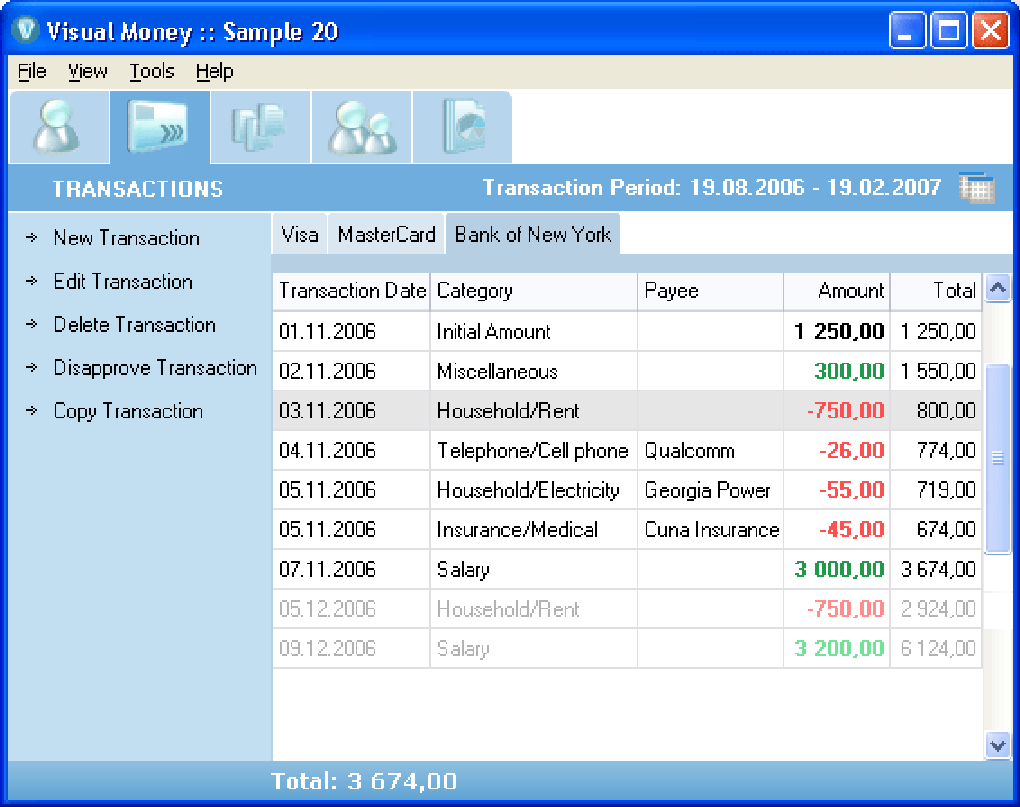Click the New Transaction command
The width and height of the screenshot is (1020, 807).
126,238
